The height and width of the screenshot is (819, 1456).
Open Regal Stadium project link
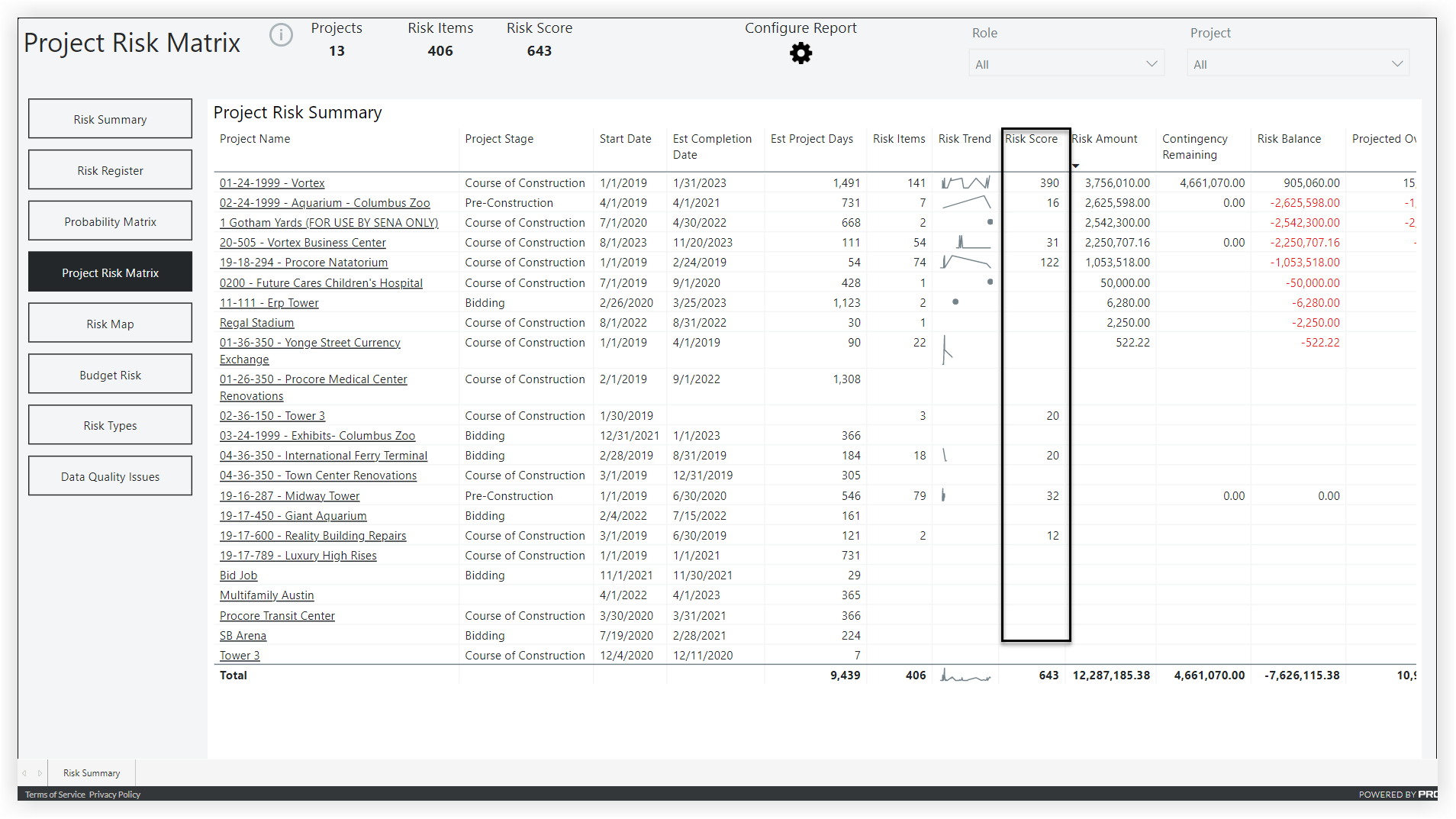(x=256, y=323)
